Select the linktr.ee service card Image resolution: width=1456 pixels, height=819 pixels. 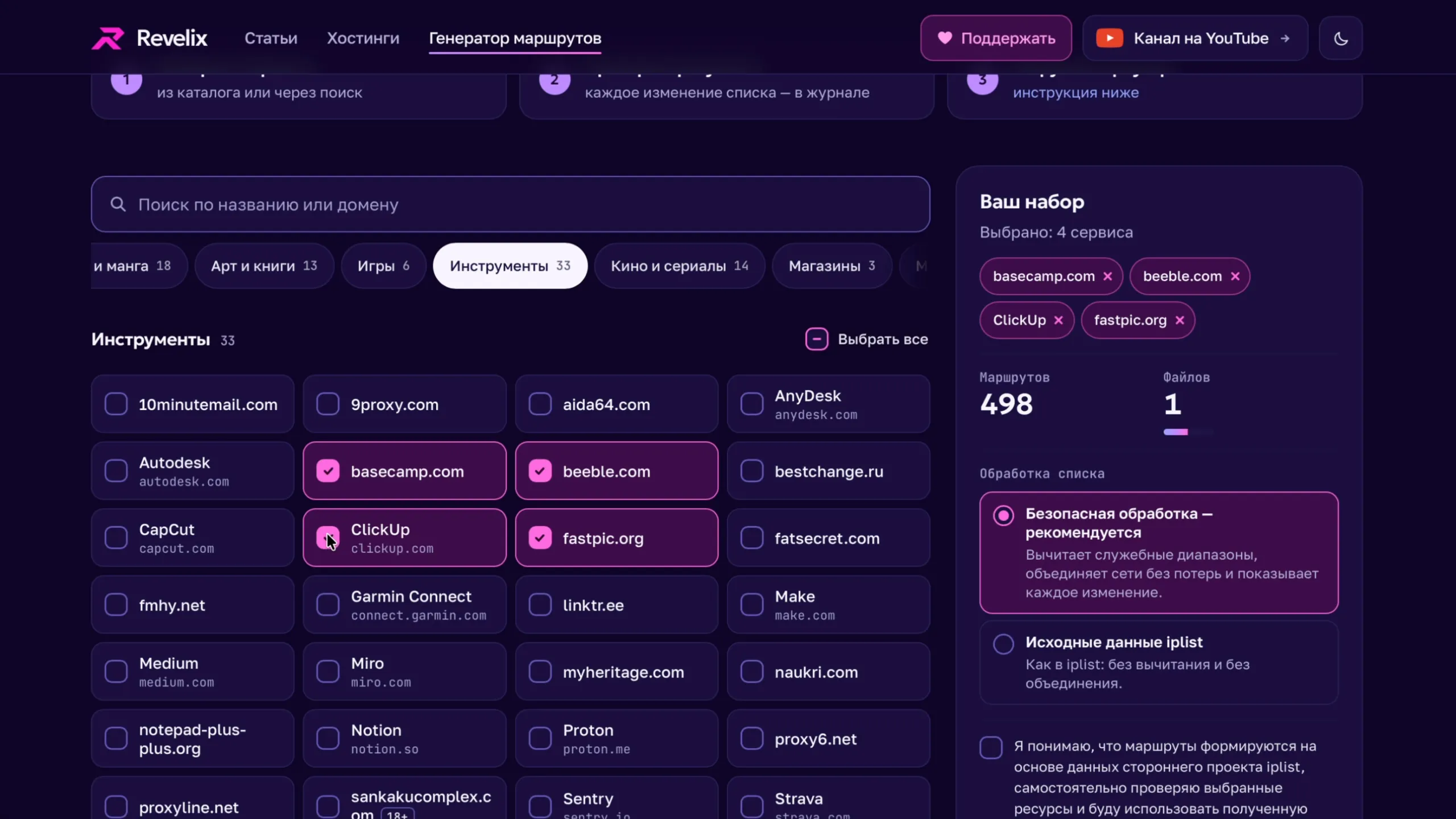[617, 605]
